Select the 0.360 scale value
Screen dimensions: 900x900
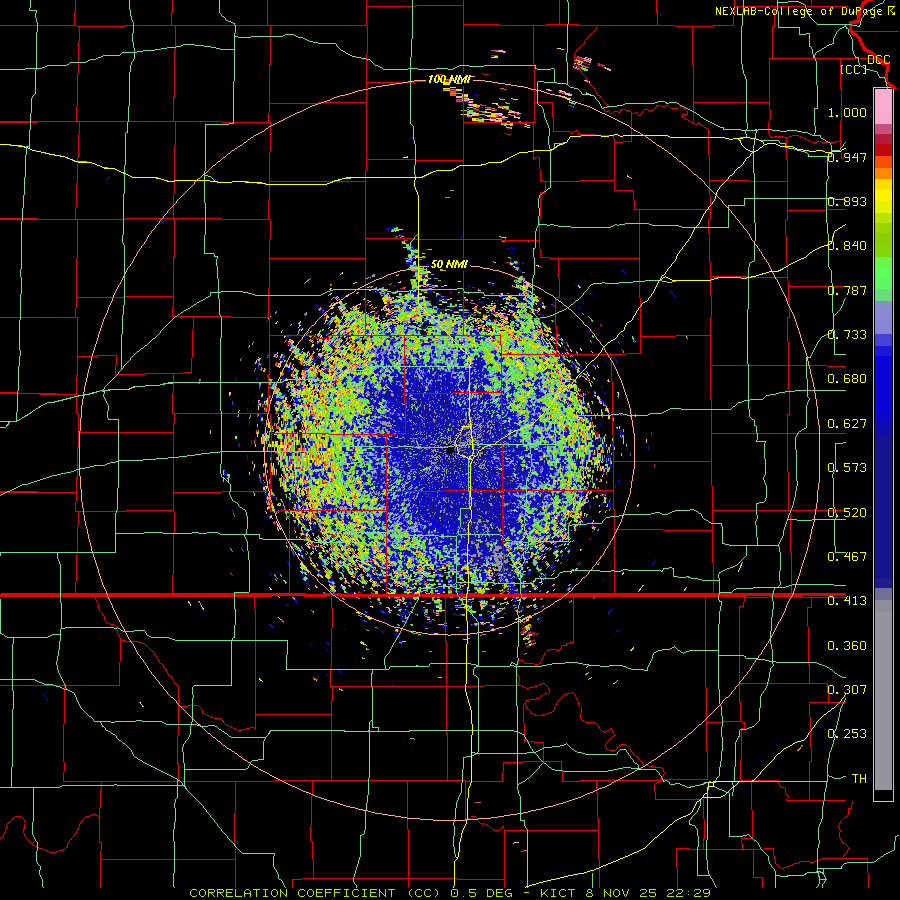pos(847,646)
